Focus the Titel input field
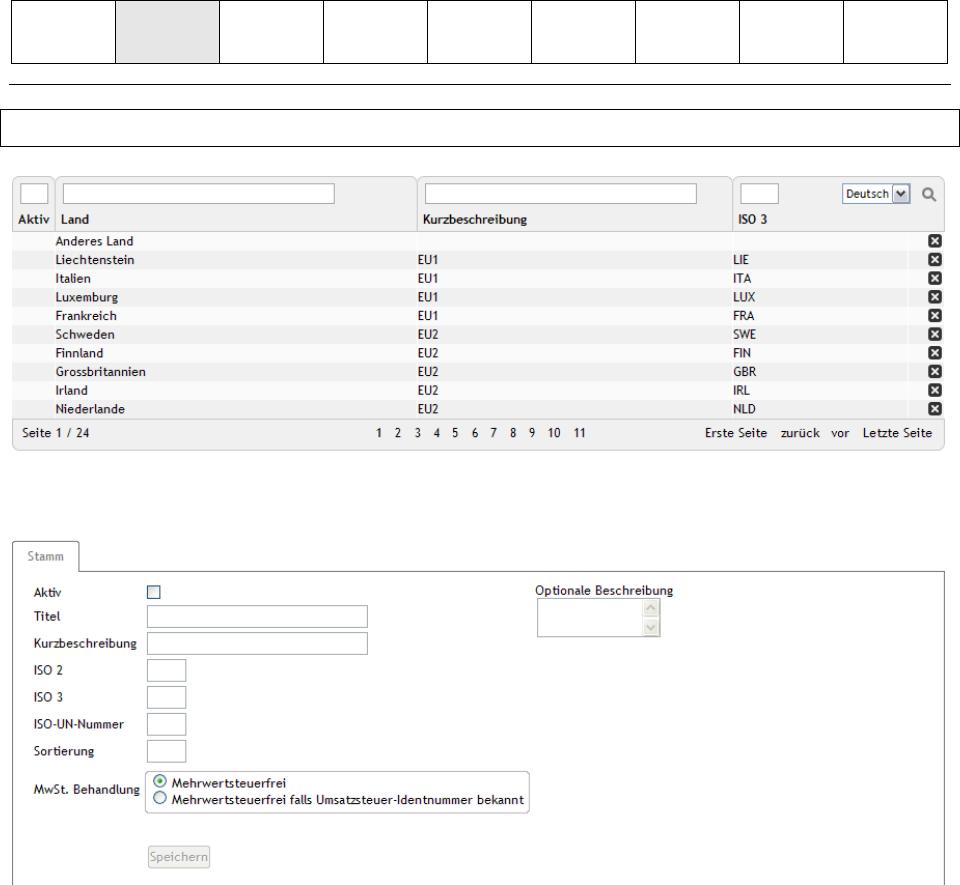960x885 pixels. click(257, 616)
